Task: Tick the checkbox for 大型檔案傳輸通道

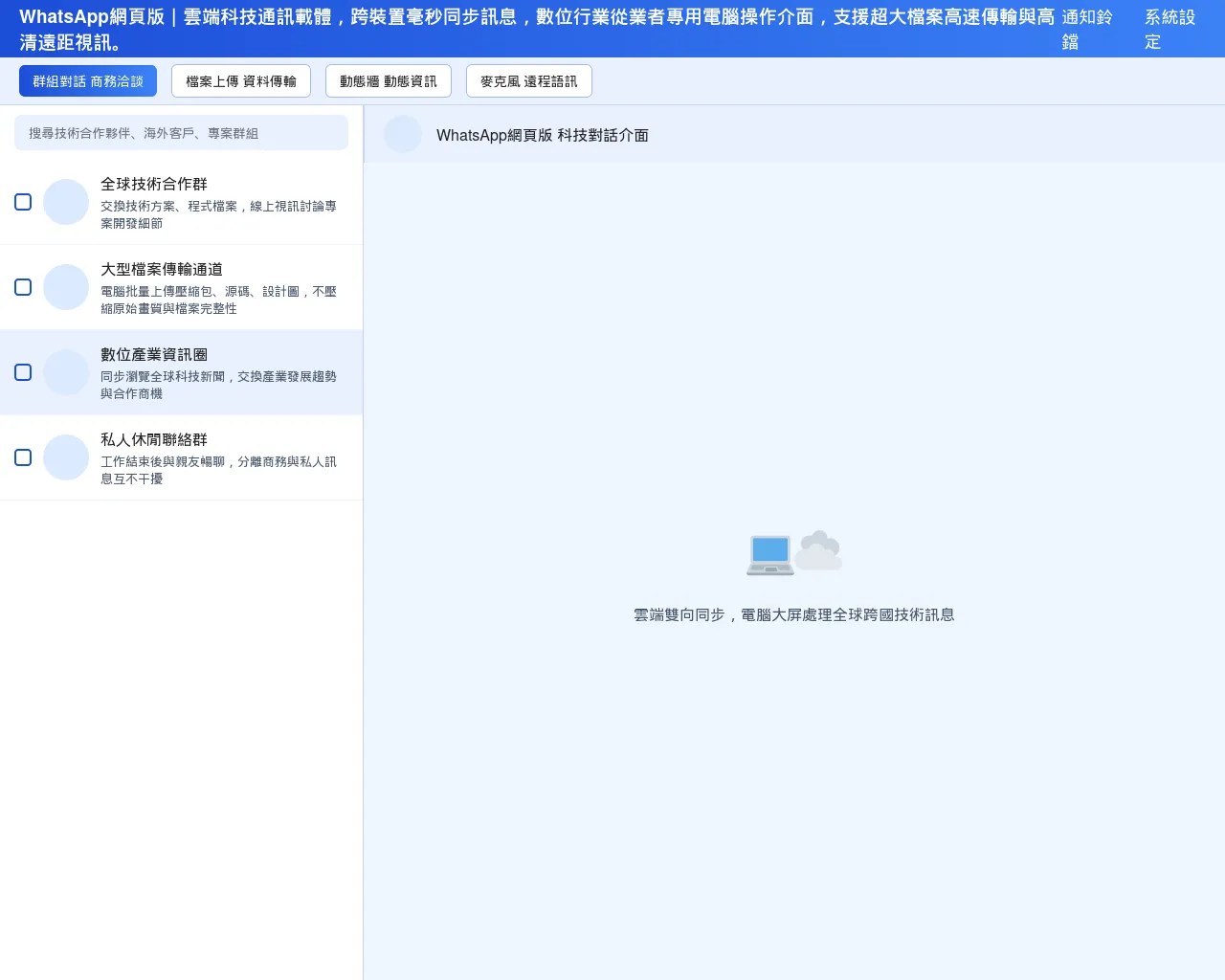Action: (x=23, y=287)
